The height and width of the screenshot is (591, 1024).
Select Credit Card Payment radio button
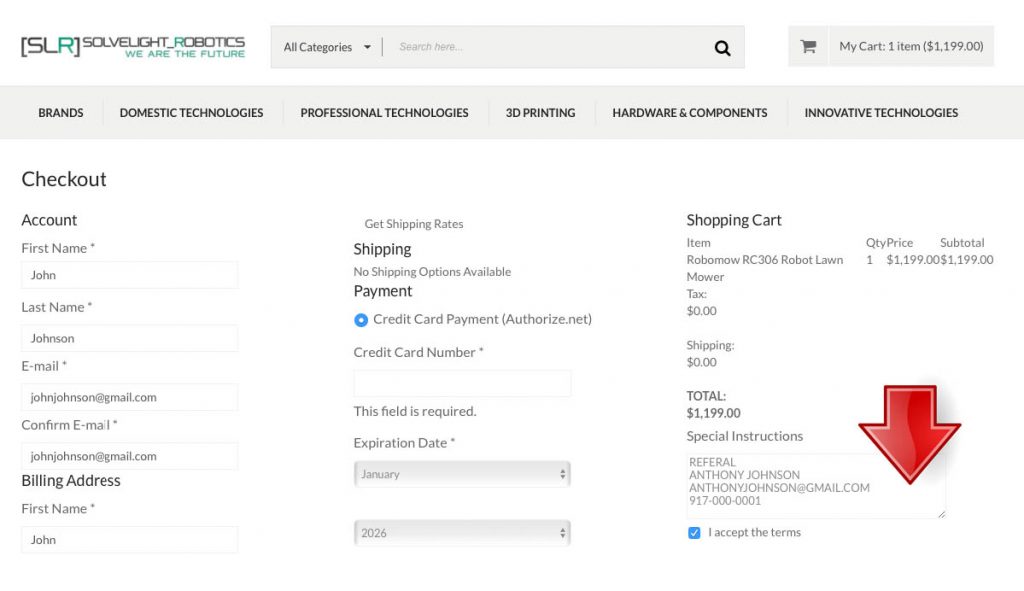pyautogui.click(x=360, y=320)
